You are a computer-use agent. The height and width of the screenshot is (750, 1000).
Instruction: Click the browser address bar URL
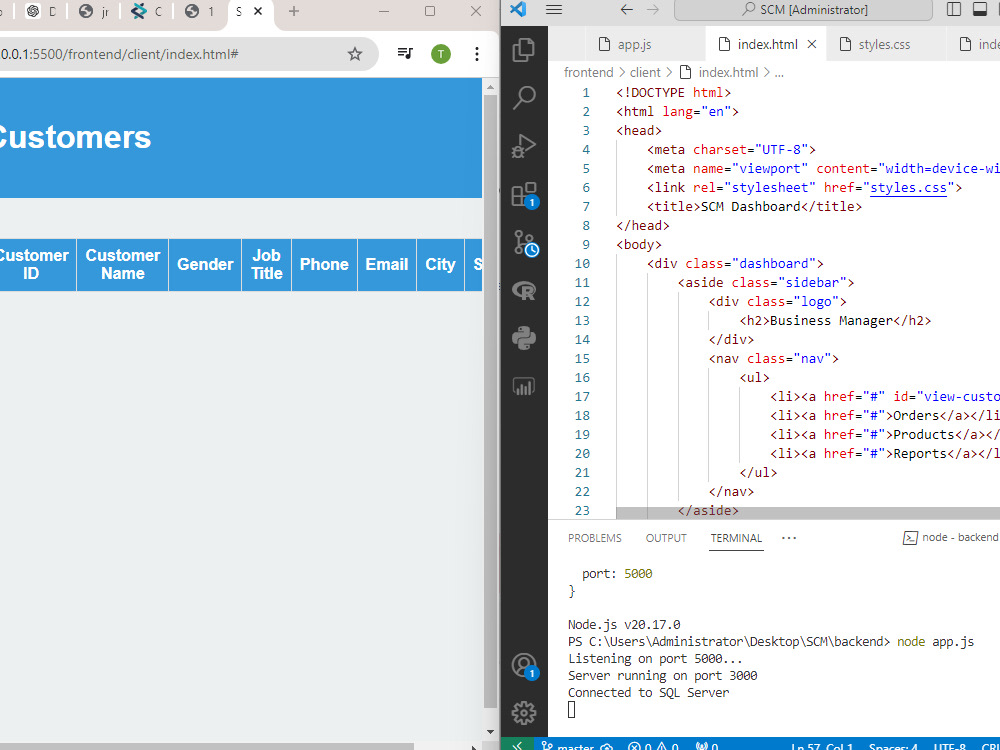pos(119,54)
